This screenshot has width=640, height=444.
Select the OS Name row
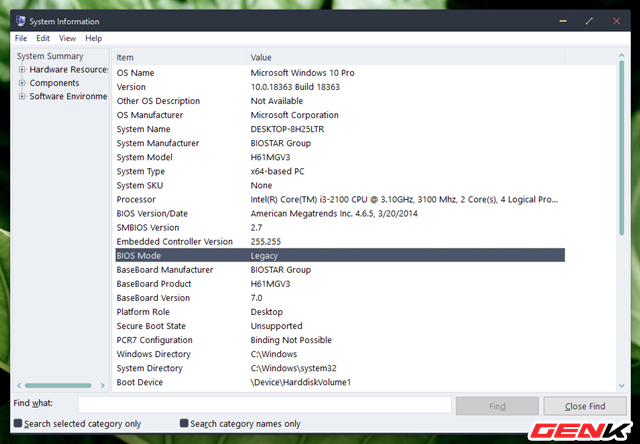tap(340, 73)
